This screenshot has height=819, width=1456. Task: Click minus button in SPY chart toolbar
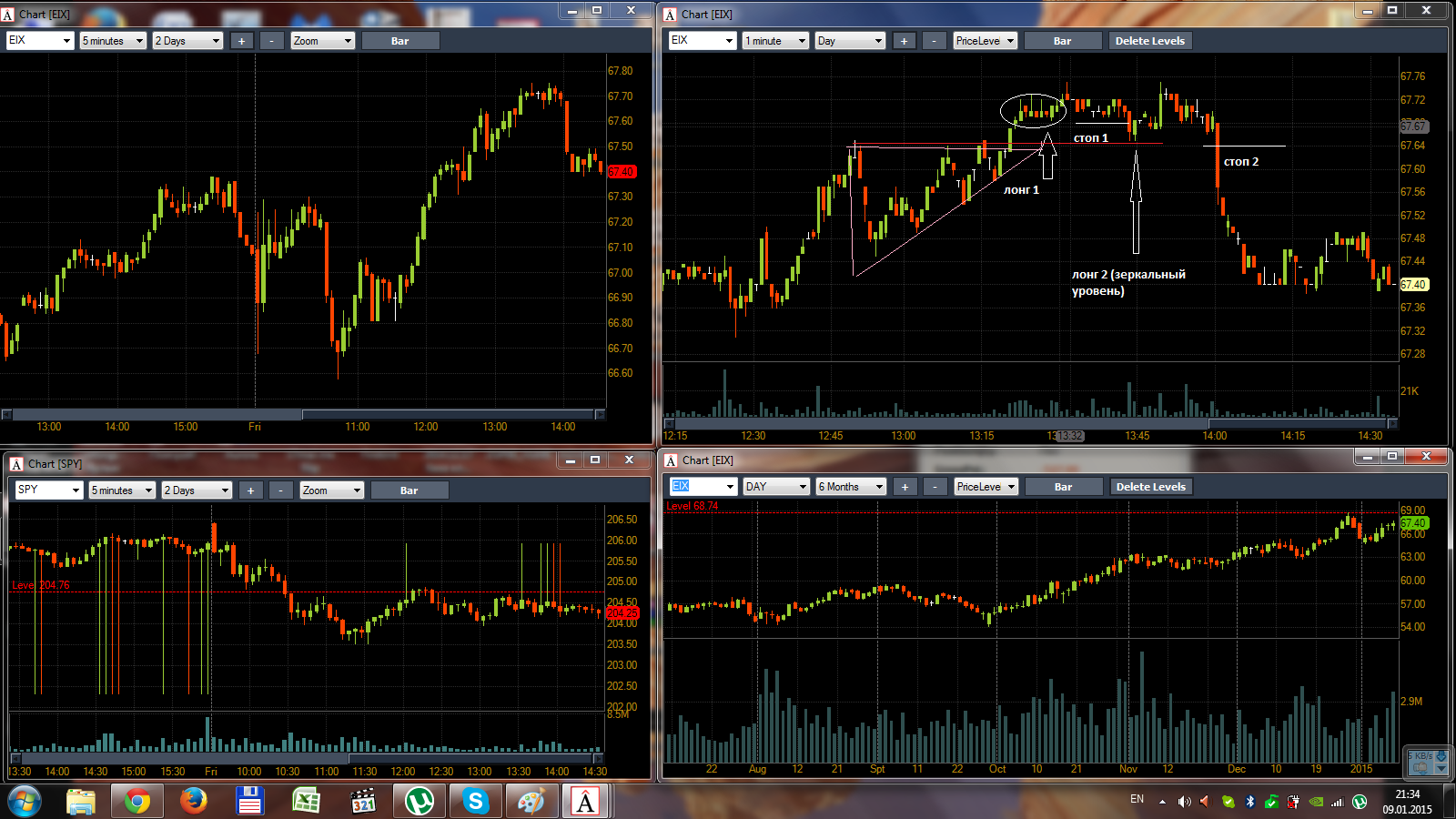point(281,490)
